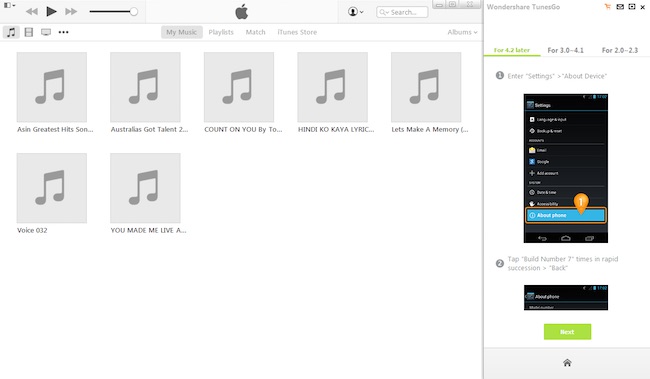Select the For 2.0~2.3 tab
Image resolution: width=650 pixels, height=379 pixels.
(620, 50)
